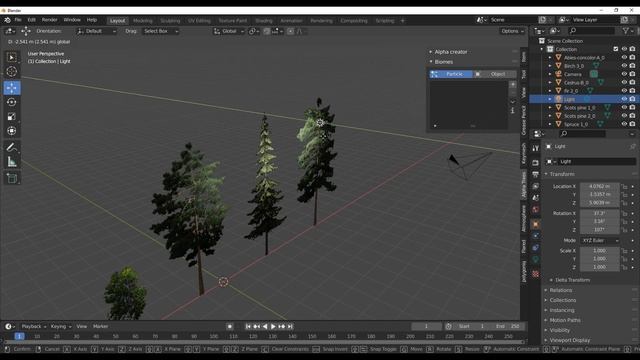Open the rotation Mode XYZ Euler dropdown
This screenshot has height=360, width=640.
pyautogui.click(x=600, y=240)
